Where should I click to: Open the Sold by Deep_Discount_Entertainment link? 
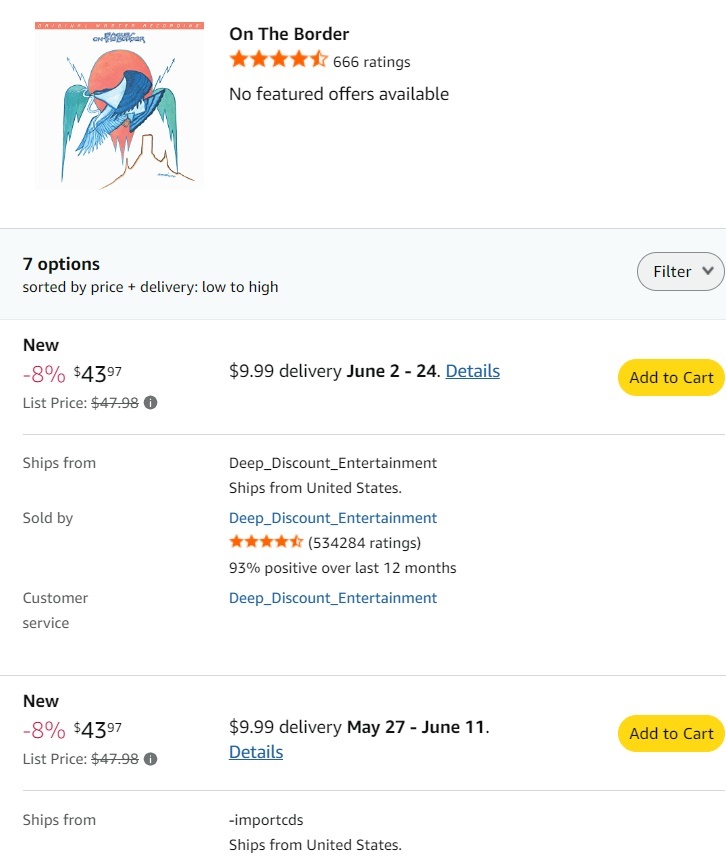tap(333, 518)
